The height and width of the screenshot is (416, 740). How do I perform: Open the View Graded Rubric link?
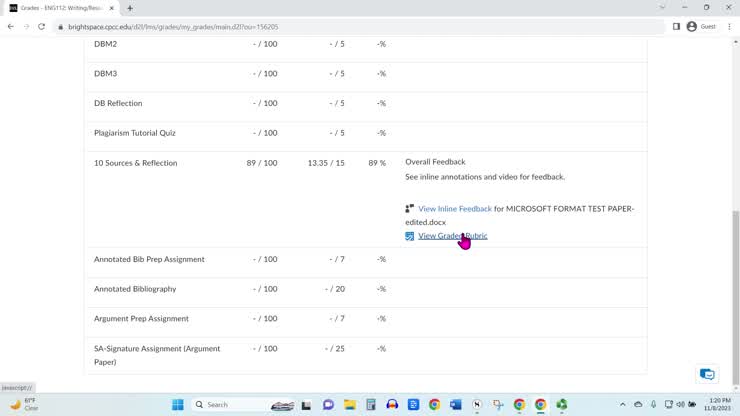click(x=452, y=236)
